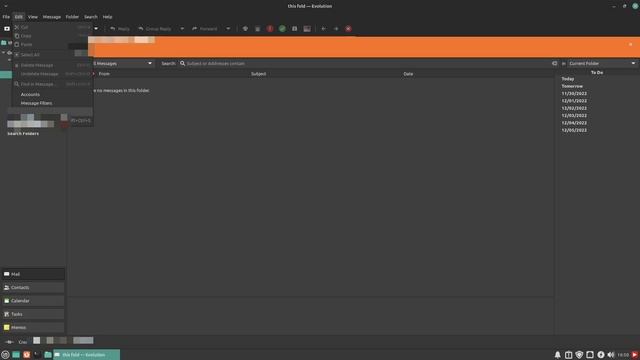Sort by the From column header
This screenshot has height=360, width=640.
click(x=104, y=74)
